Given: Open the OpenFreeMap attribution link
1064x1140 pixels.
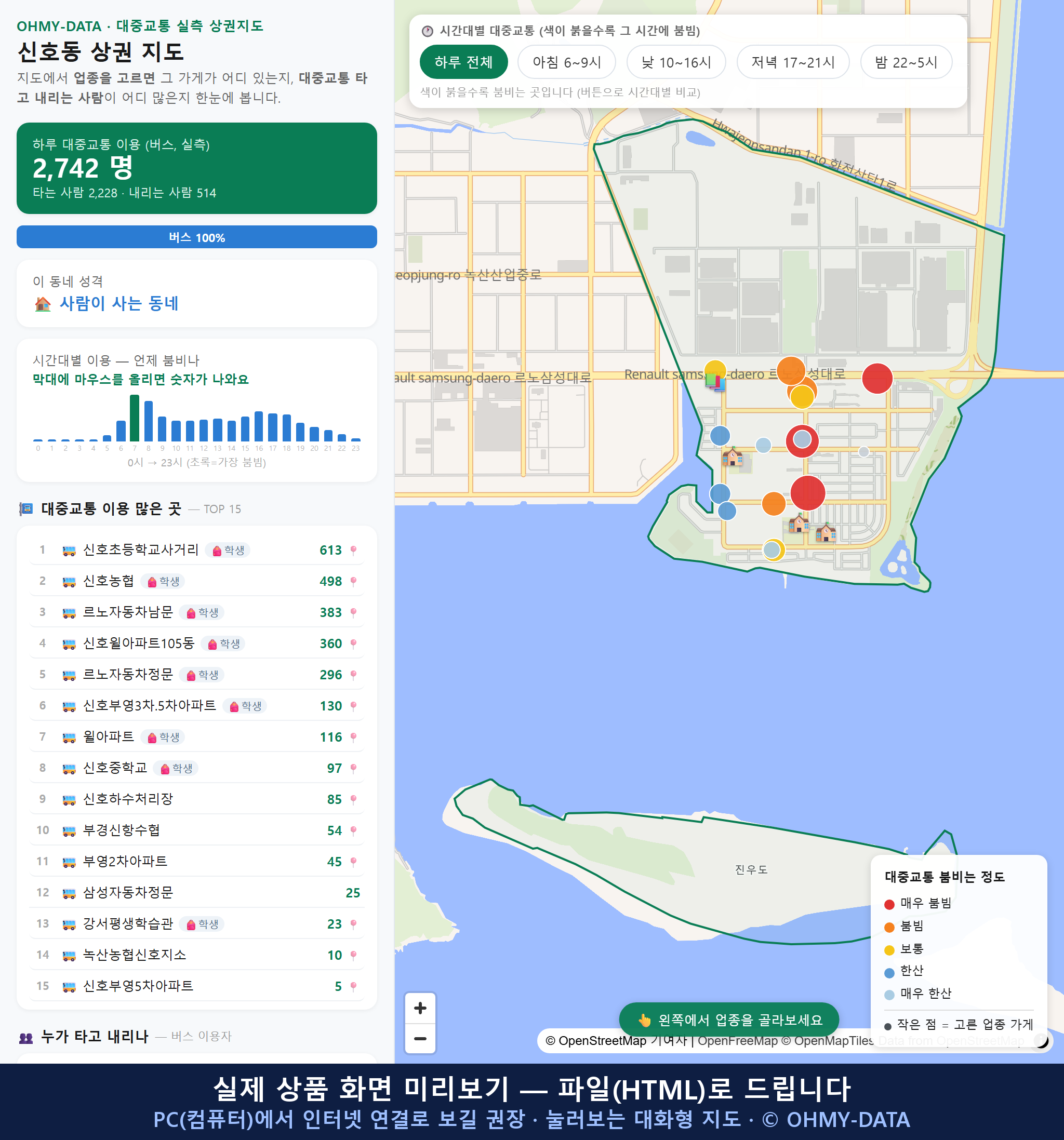Looking at the screenshot, I should coord(738,1041).
